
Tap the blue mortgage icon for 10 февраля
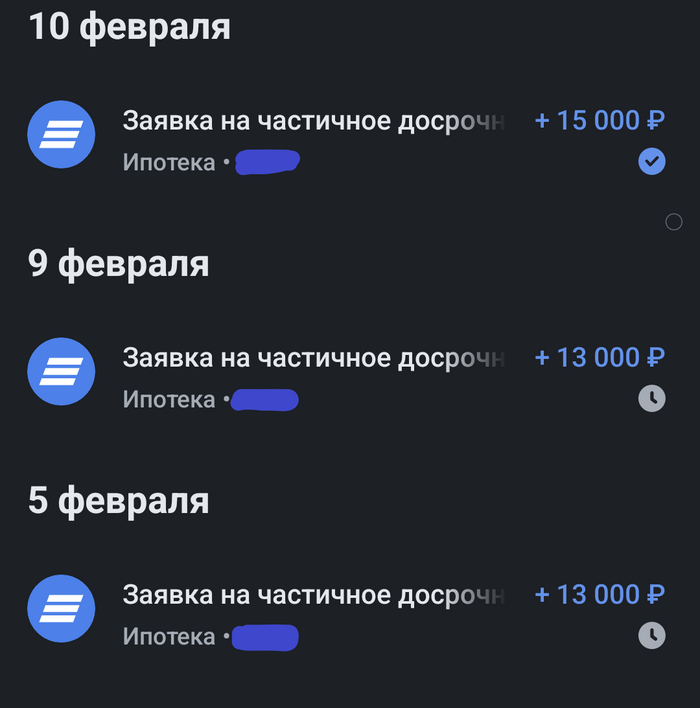tap(61, 135)
